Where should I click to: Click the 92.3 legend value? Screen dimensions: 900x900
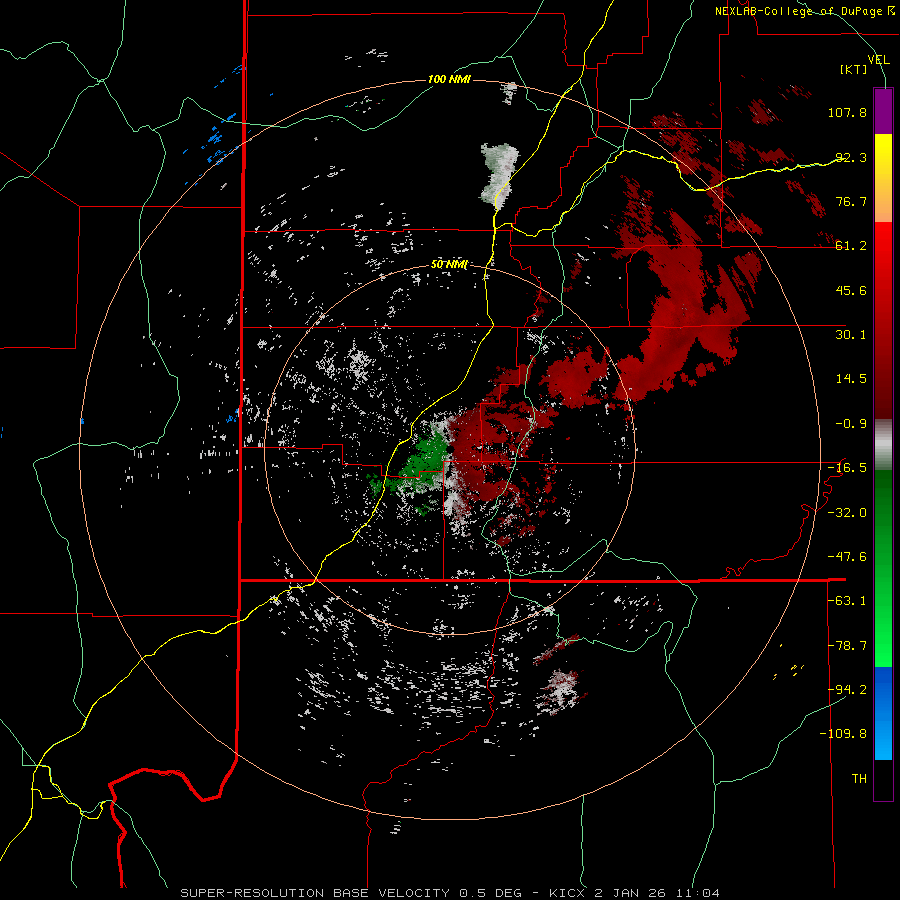click(x=851, y=157)
